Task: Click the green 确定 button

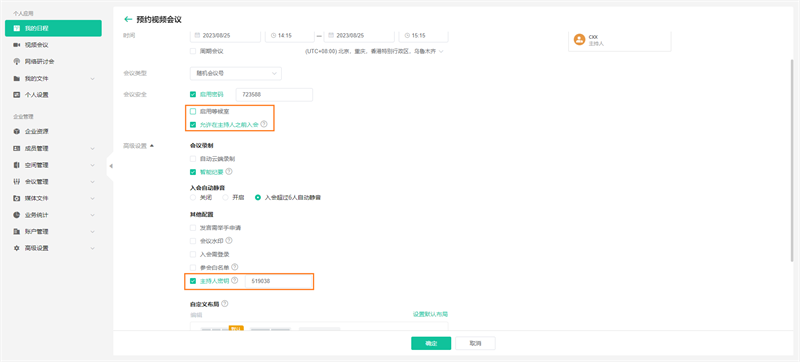Action: [431, 343]
